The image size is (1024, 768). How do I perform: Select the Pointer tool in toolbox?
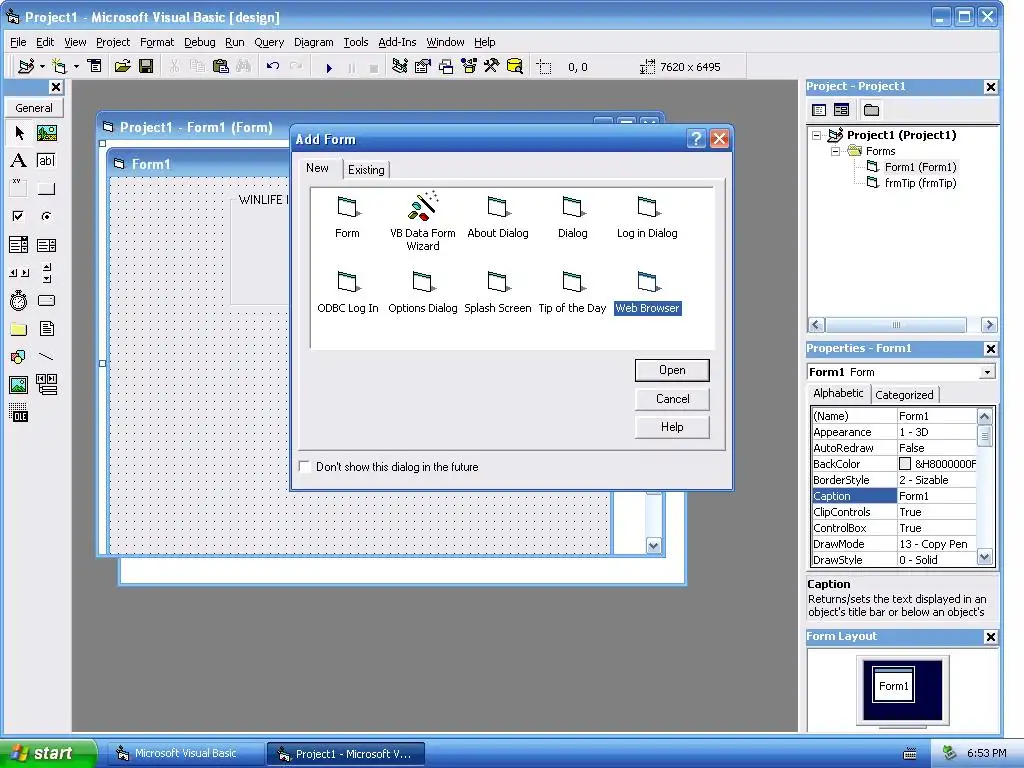[x=19, y=133]
